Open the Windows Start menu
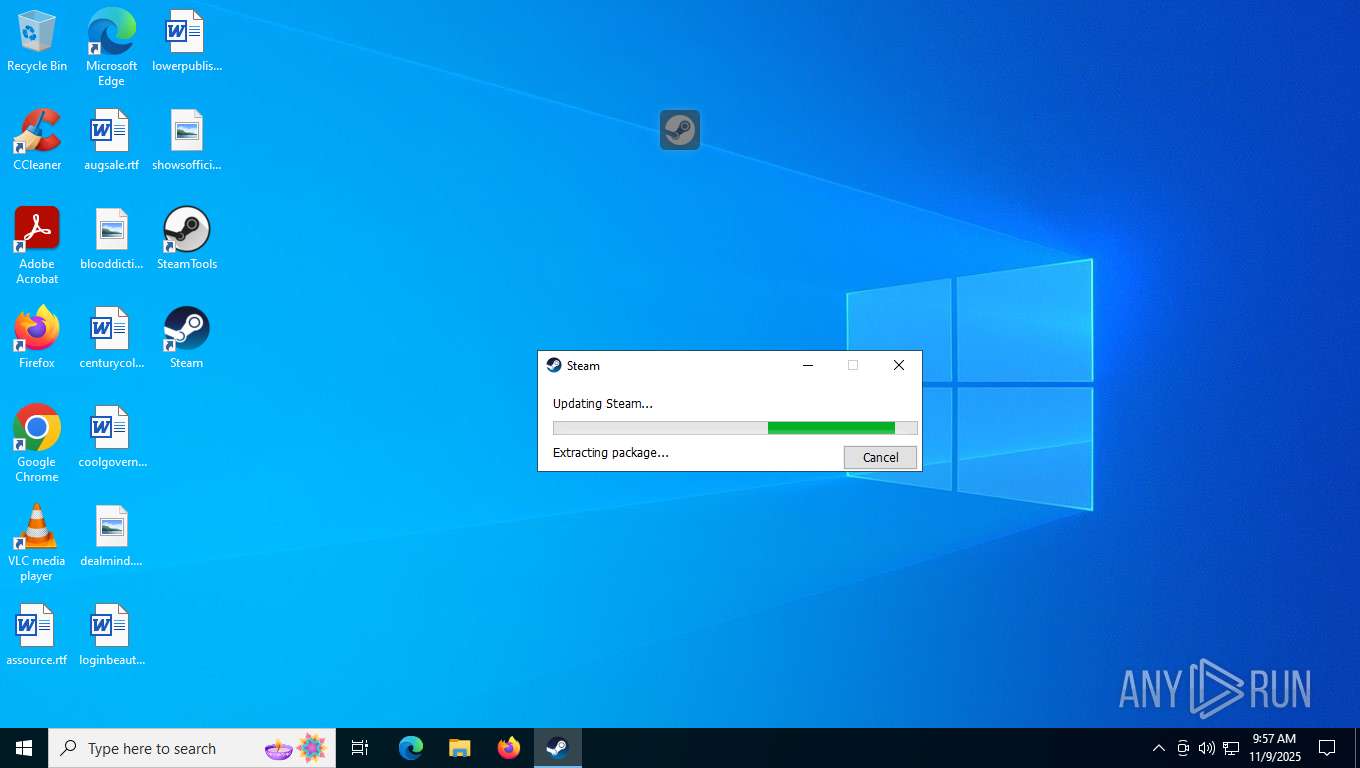 coord(24,748)
